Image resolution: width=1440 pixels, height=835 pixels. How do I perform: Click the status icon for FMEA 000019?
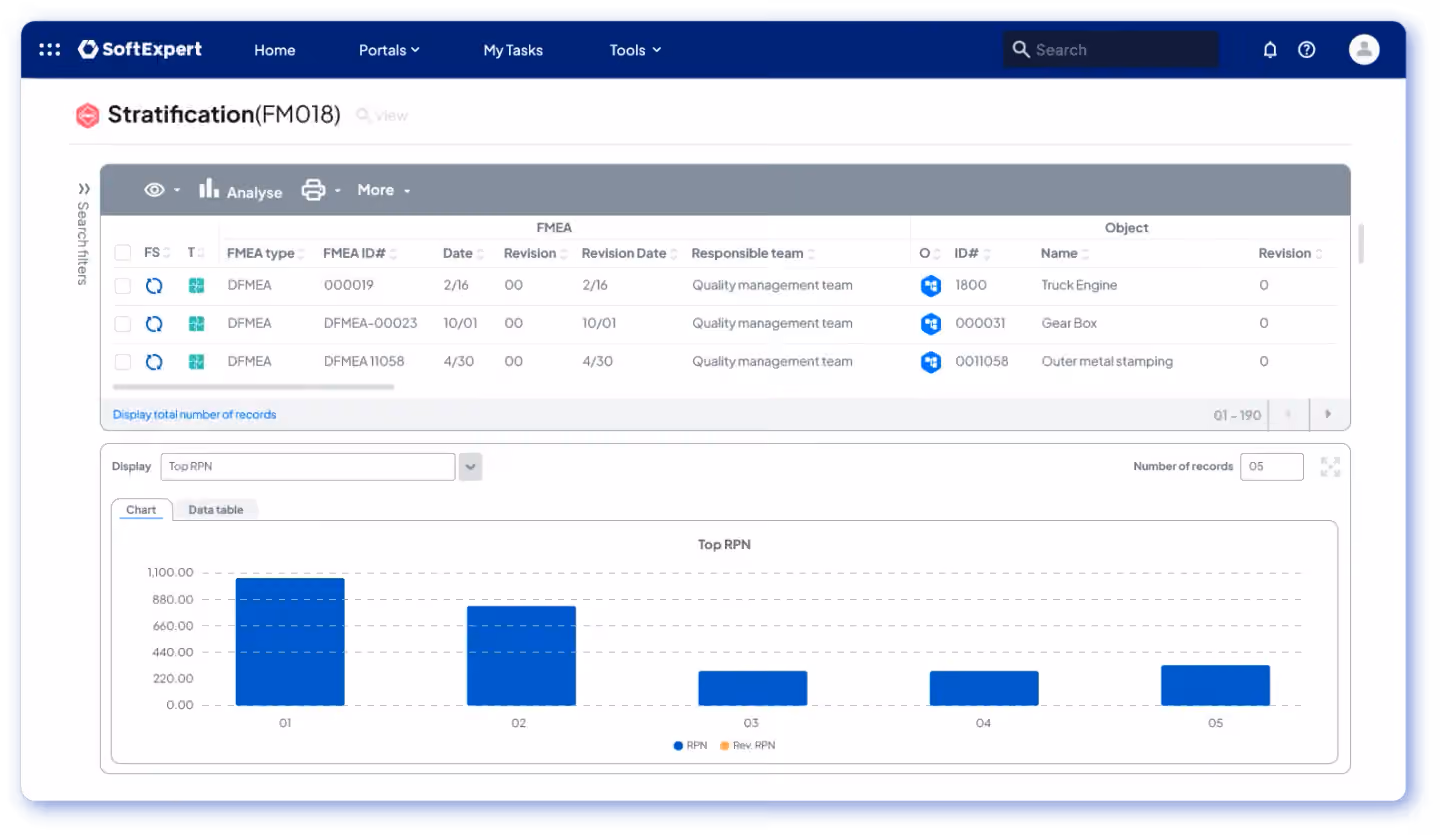(x=154, y=286)
